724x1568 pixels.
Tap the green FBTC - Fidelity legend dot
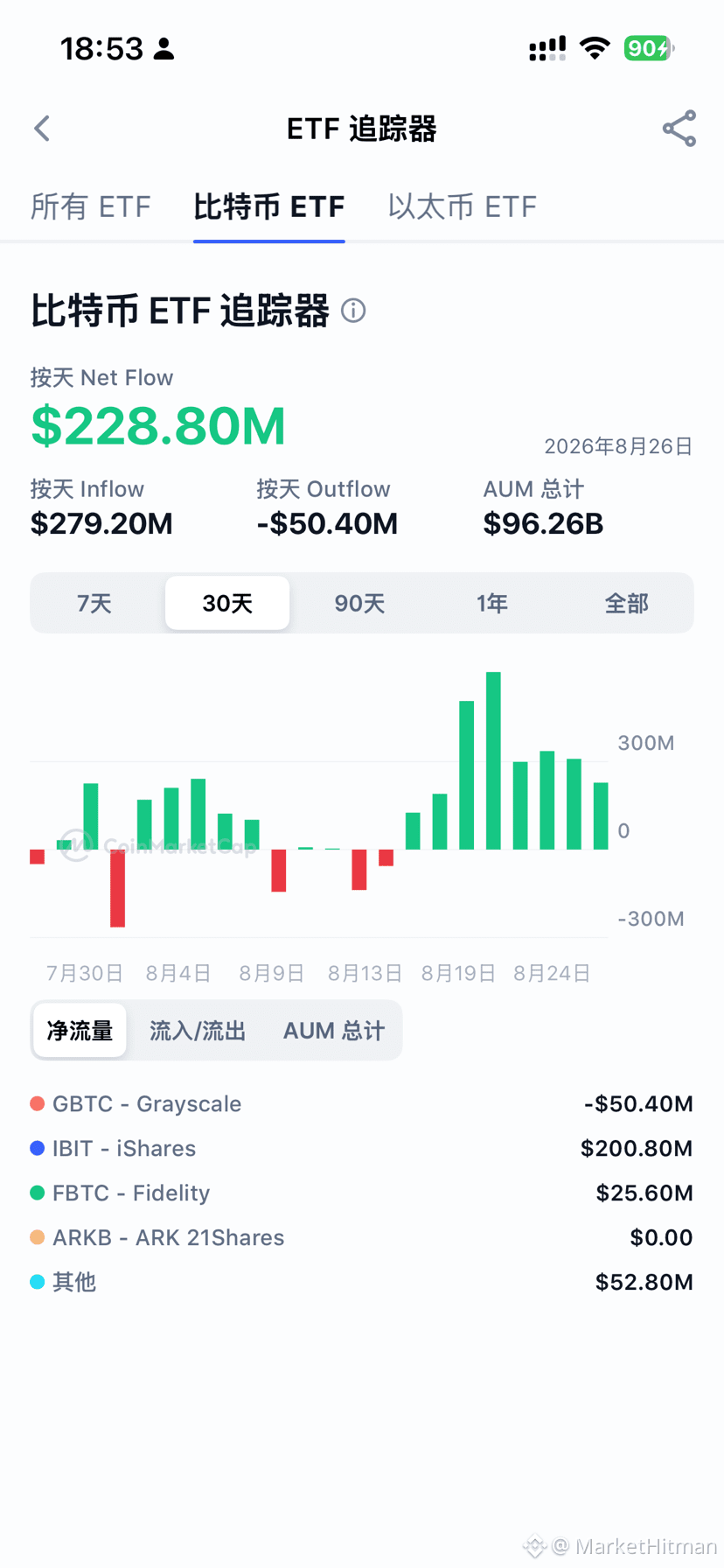[x=38, y=1193]
